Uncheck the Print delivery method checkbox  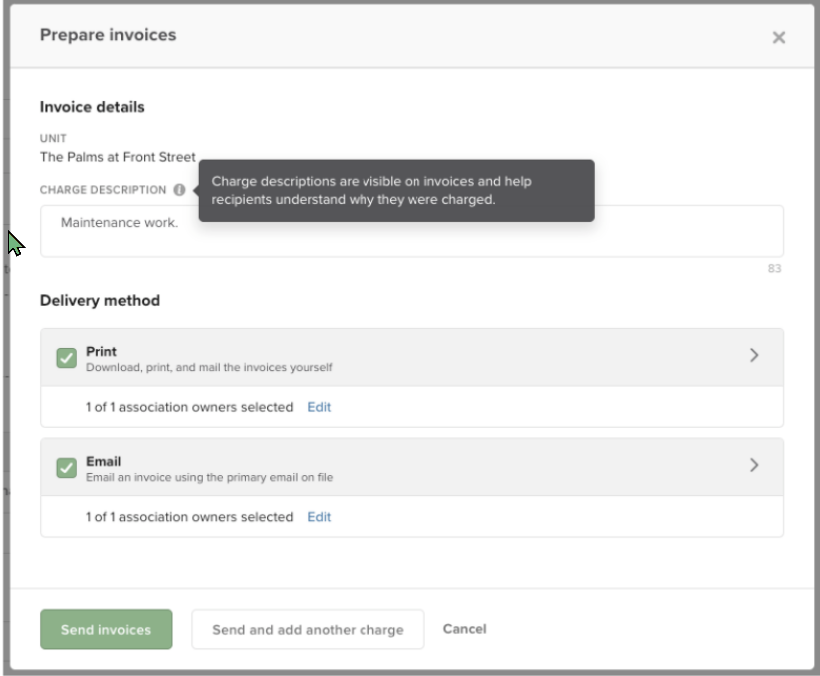click(x=66, y=358)
